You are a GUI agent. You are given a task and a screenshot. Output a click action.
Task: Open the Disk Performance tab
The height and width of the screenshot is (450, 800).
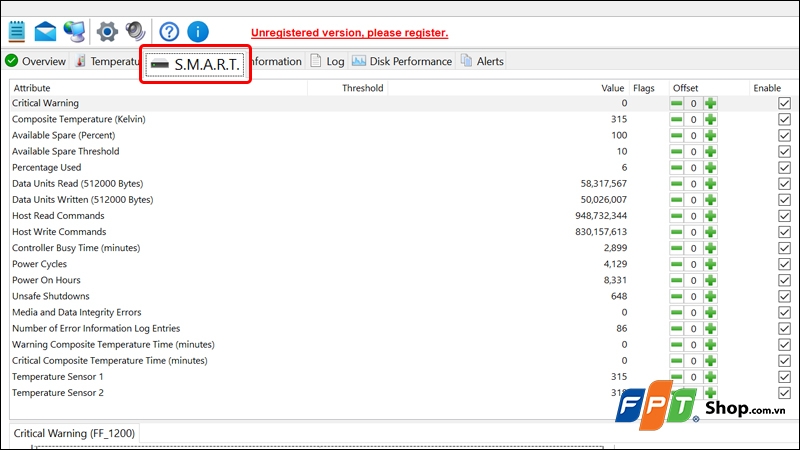coord(402,61)
